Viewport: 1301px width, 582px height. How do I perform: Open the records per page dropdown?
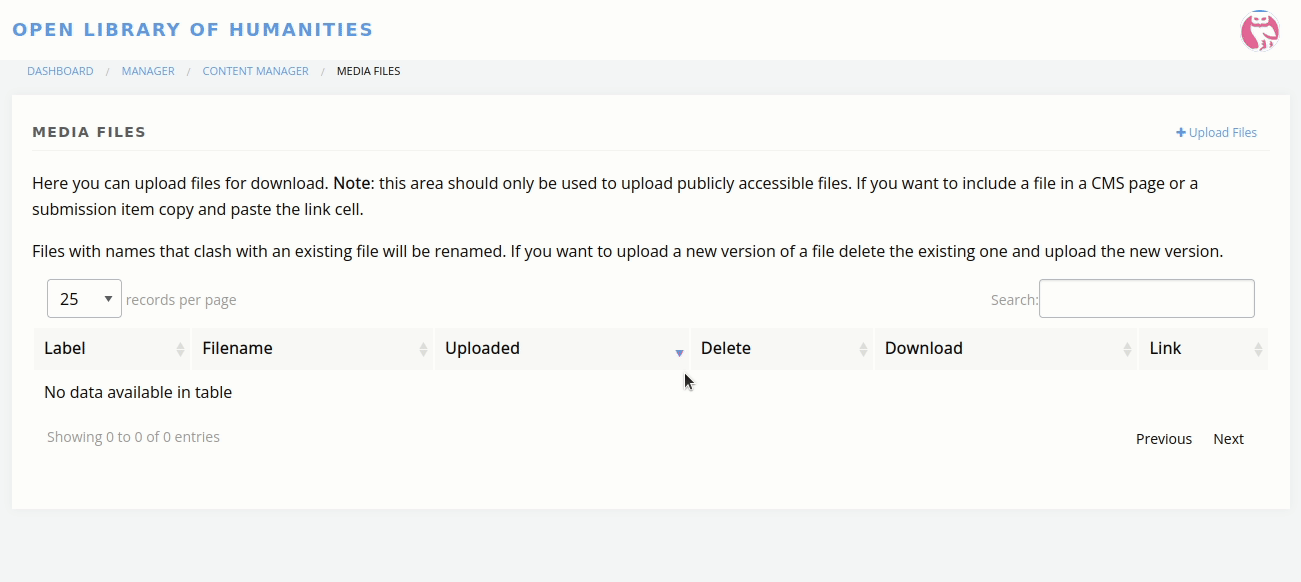pos(84,299)
